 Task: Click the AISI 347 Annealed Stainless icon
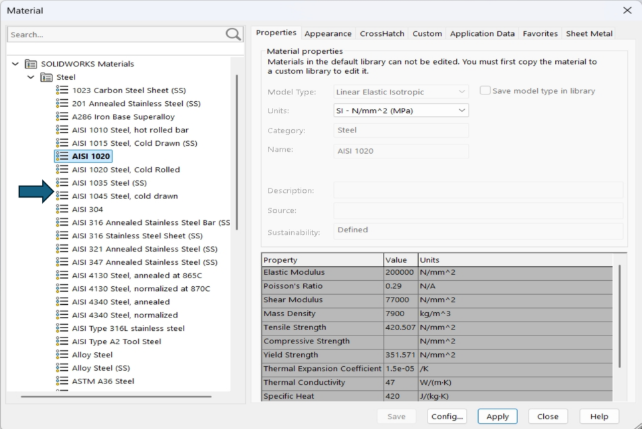pyautogui.click(x=62, y=262)
